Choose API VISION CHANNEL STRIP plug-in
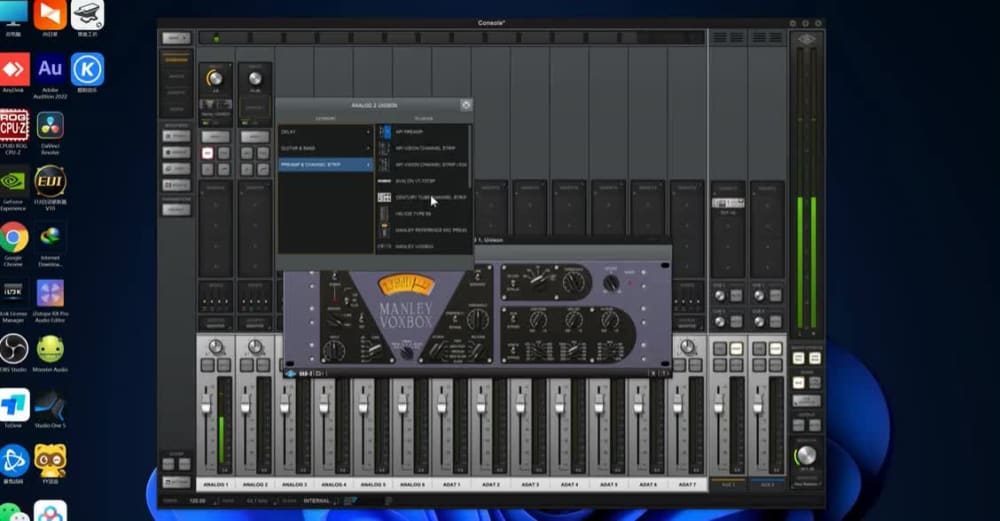 [x=425, y=148]
